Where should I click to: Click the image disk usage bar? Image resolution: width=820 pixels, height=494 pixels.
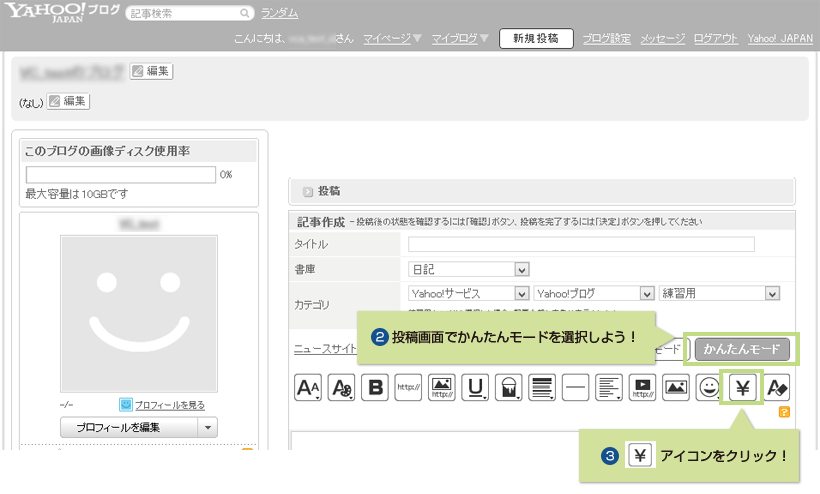(121, 175)
